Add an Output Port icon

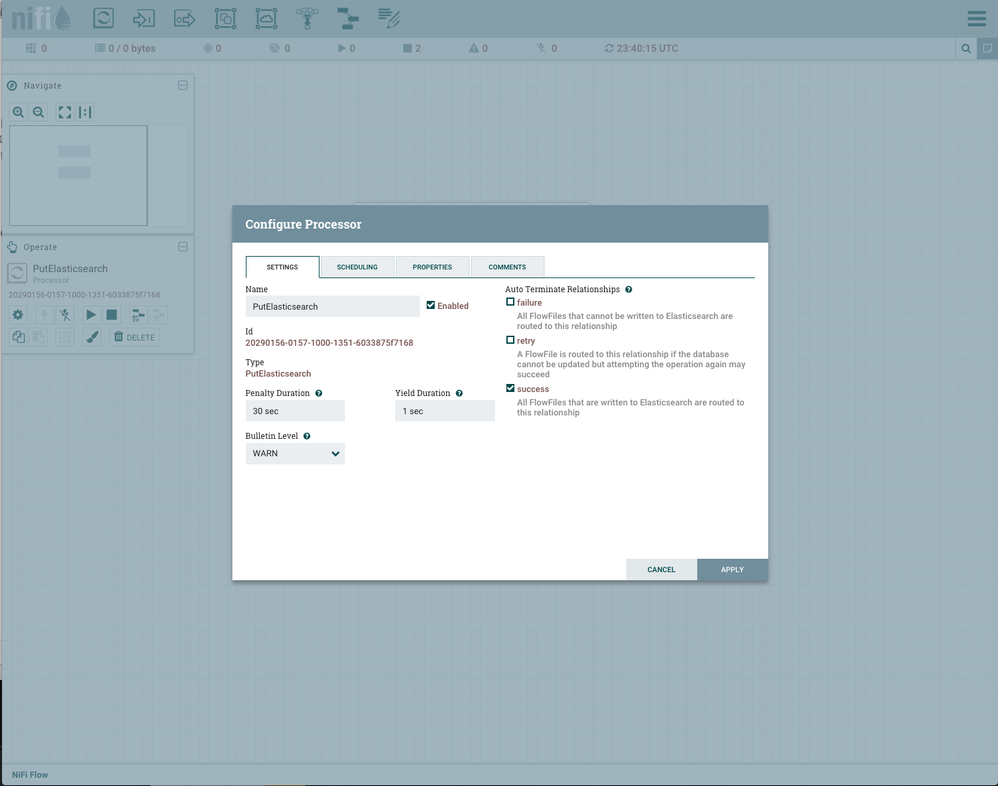[x=185, y=18]
